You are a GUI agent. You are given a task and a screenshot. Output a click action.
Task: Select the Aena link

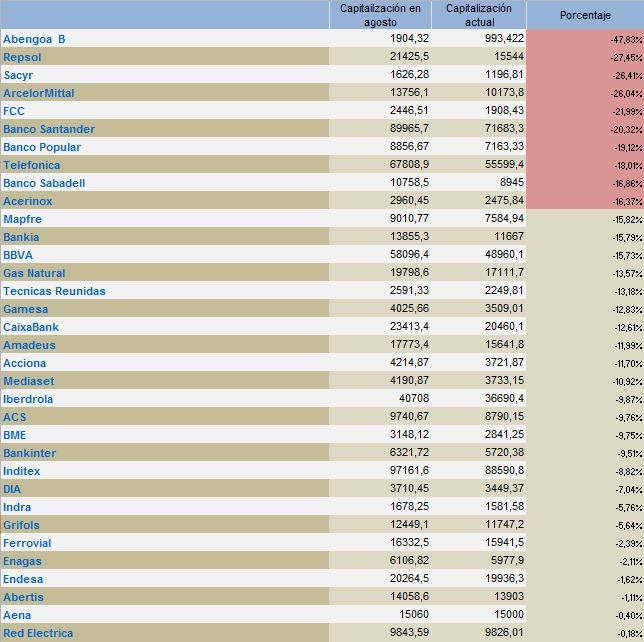17,615
